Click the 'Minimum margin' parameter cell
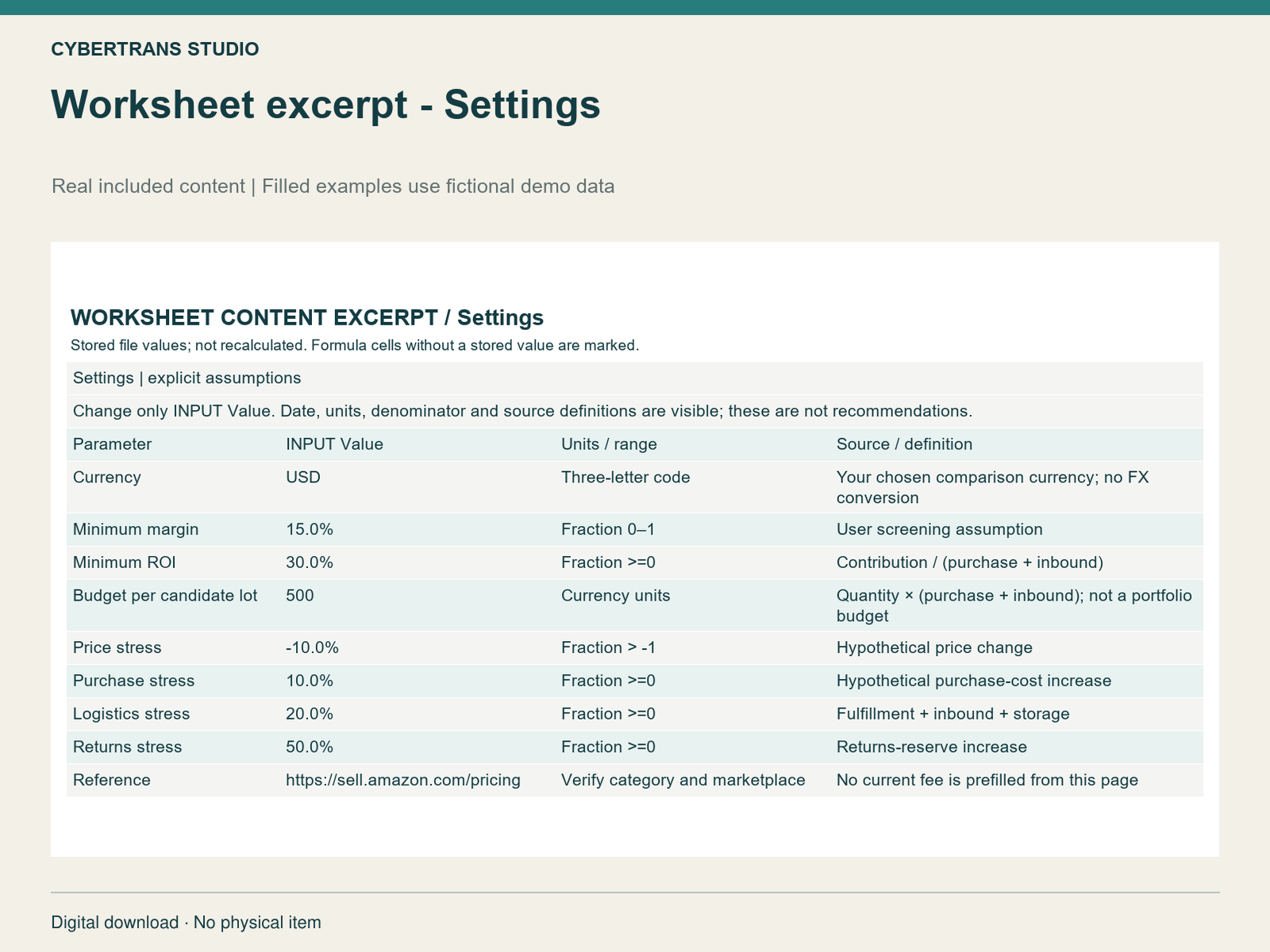Image resolution: width=1270 pixels, height=952 pixels. coord(136,530)
